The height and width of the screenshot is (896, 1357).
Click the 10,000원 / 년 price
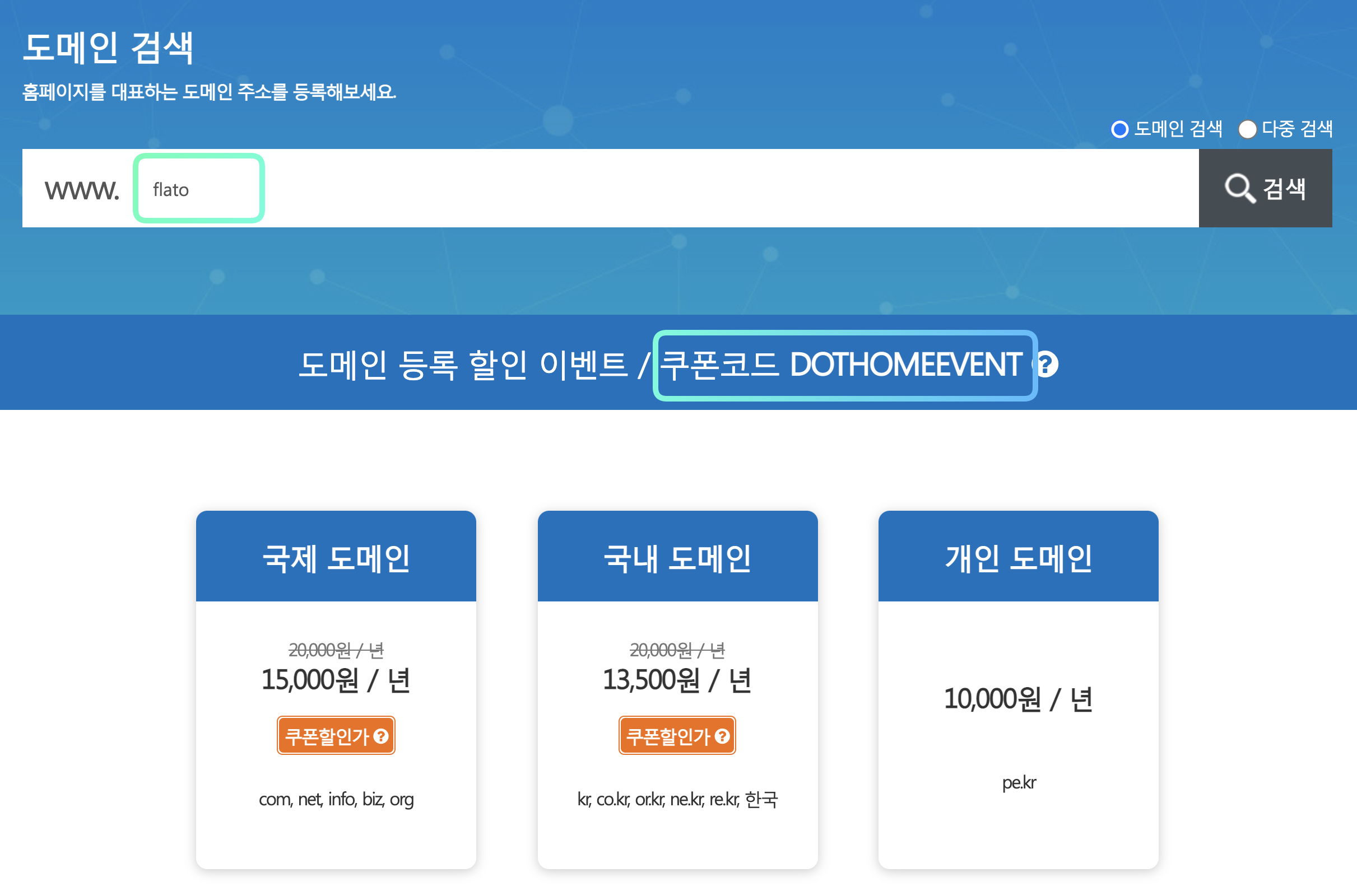tap(1018, 699)
